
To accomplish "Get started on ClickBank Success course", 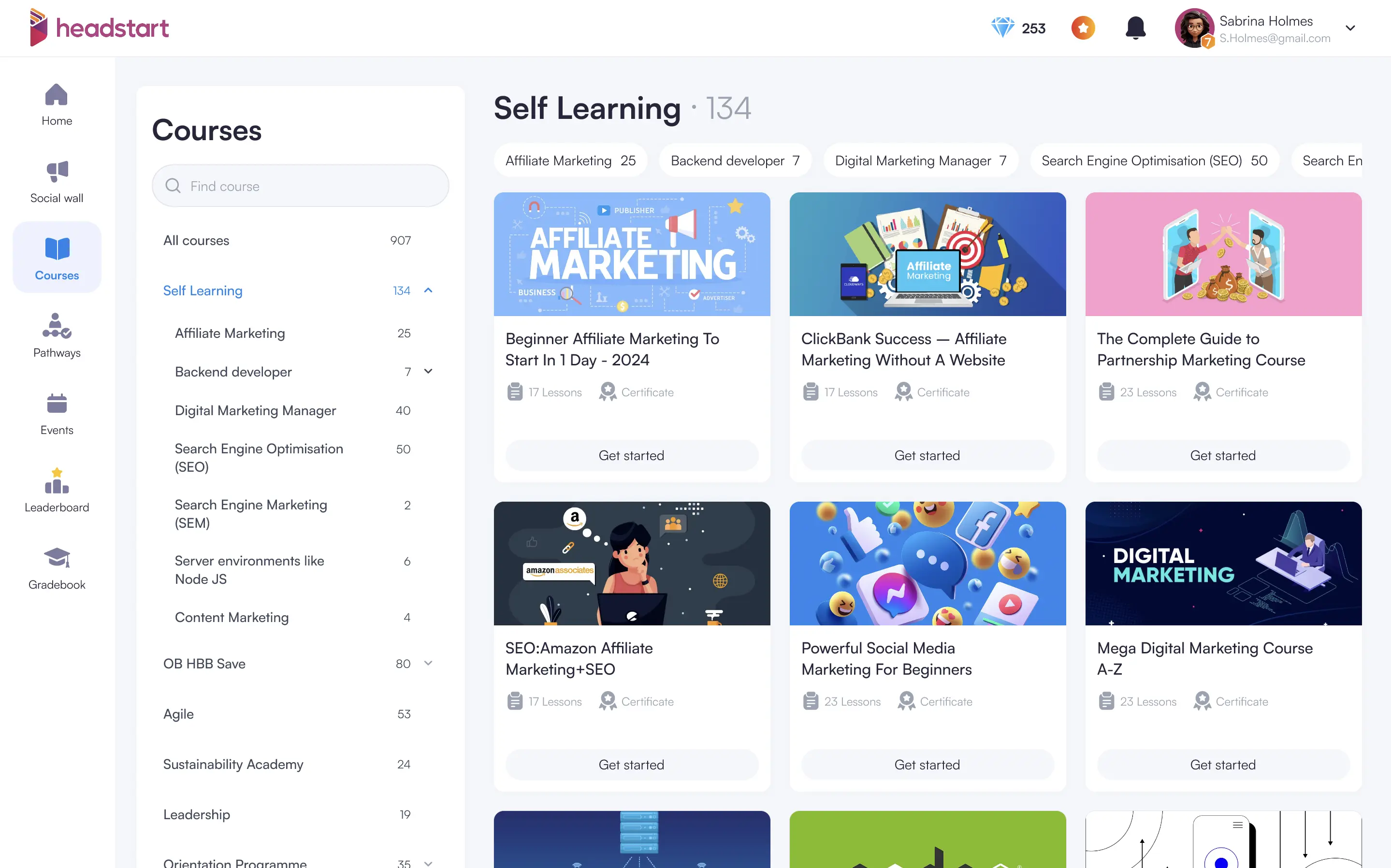I will (927, 455).
